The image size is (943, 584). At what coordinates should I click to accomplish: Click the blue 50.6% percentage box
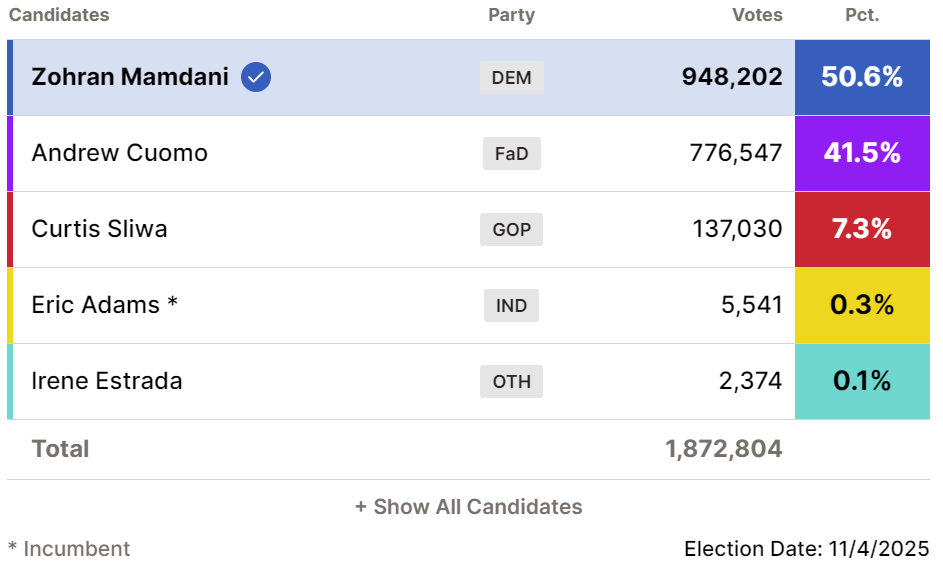862,77
